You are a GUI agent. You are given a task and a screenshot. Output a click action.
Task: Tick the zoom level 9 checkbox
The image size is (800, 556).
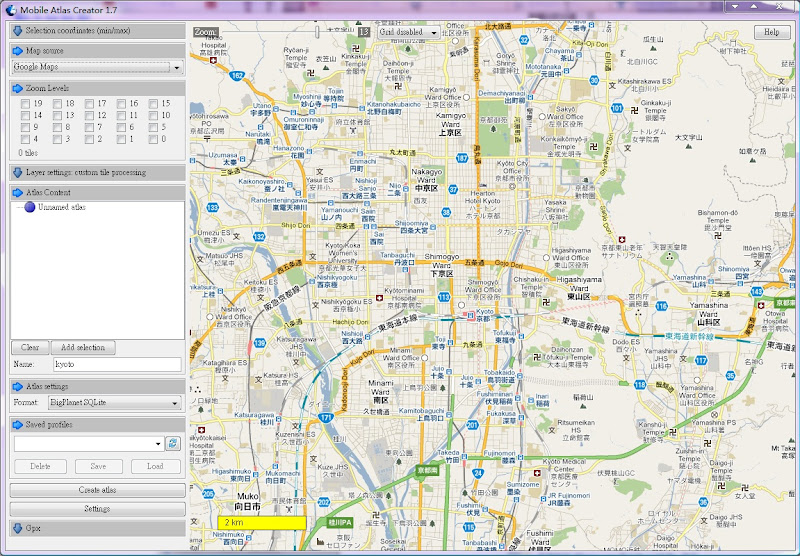[25, 127]
